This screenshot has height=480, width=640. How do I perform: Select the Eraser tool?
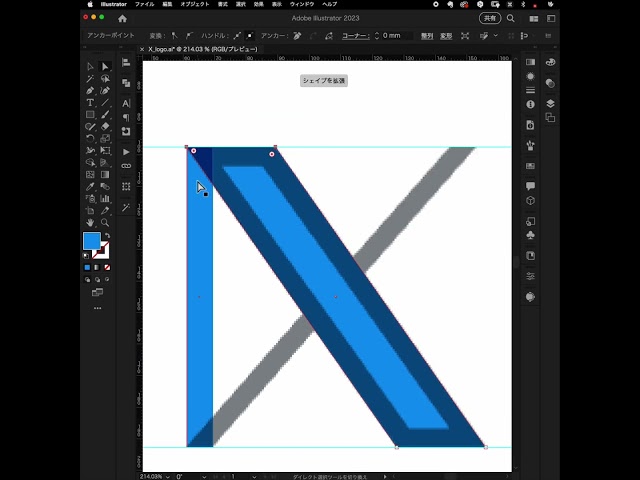105,127
